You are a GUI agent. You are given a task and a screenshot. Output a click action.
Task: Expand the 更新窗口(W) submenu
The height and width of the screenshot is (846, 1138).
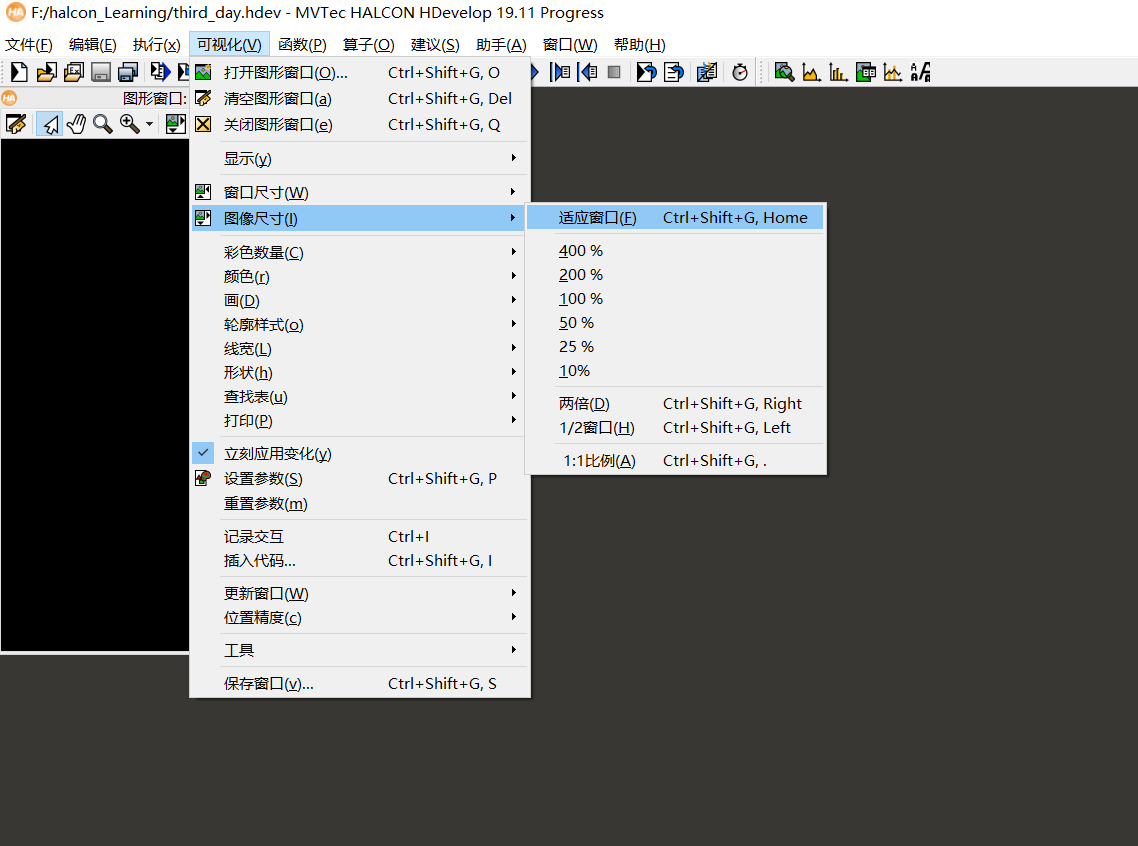[x=360, y=594]
